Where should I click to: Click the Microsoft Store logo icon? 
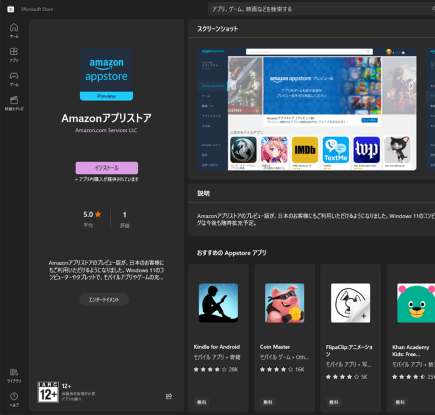11,9
